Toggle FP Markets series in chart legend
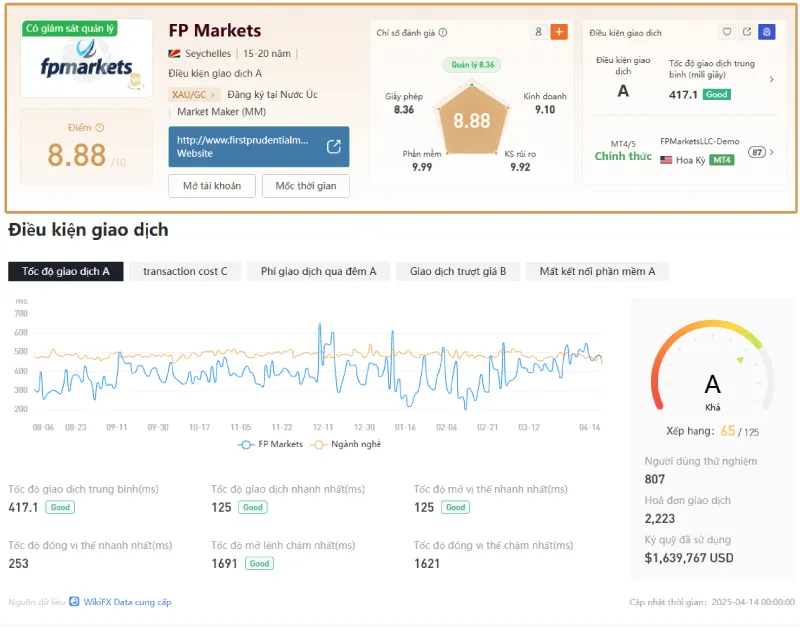This screenshot has height=627, width=800. 270,444
